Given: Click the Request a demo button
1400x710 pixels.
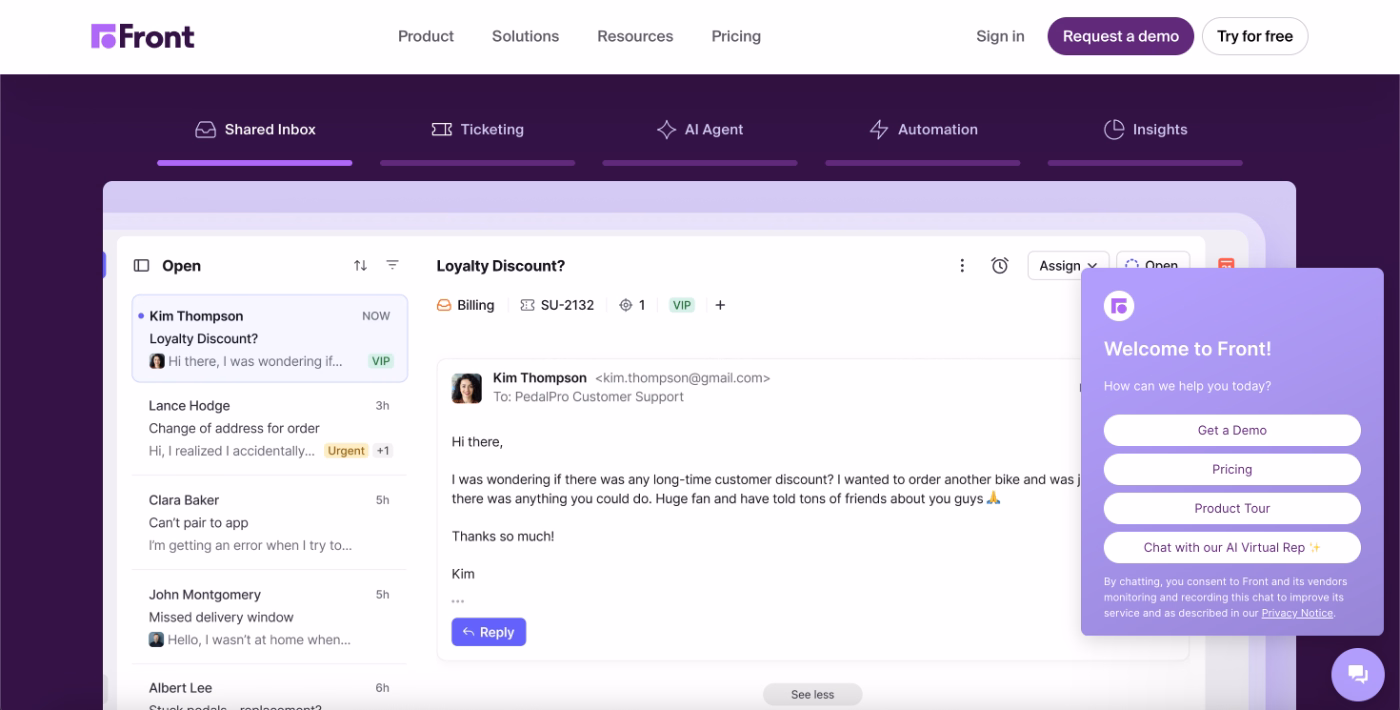Looking at the screenshot, I should click(x=1120, y=36).
